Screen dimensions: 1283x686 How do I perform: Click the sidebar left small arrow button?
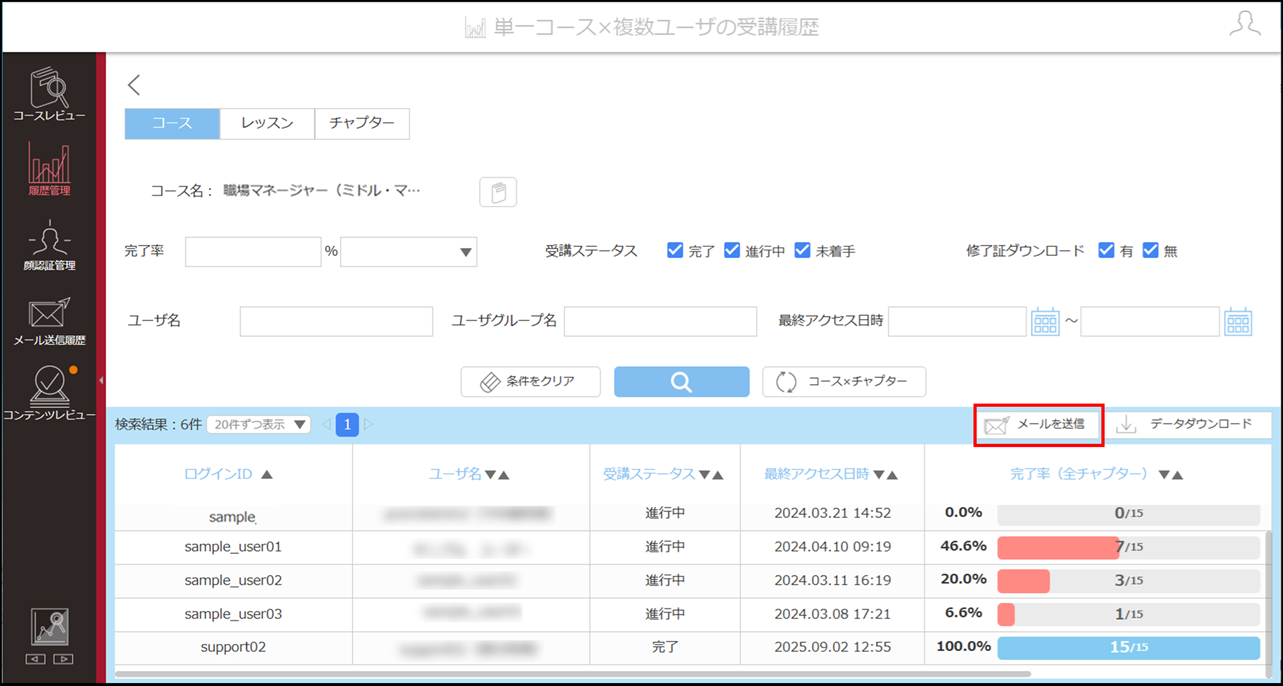click(x=35, y=660)
